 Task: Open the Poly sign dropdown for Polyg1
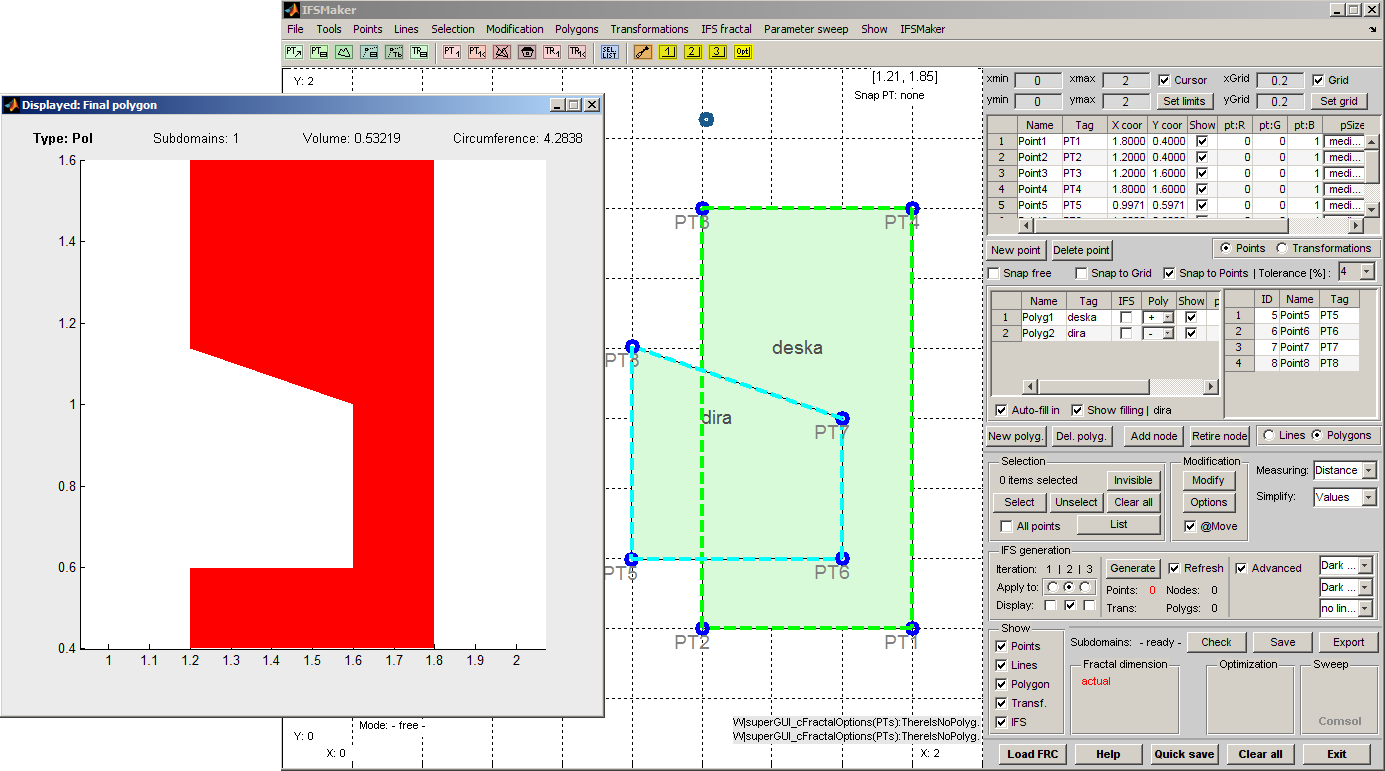pos(1159,317)
